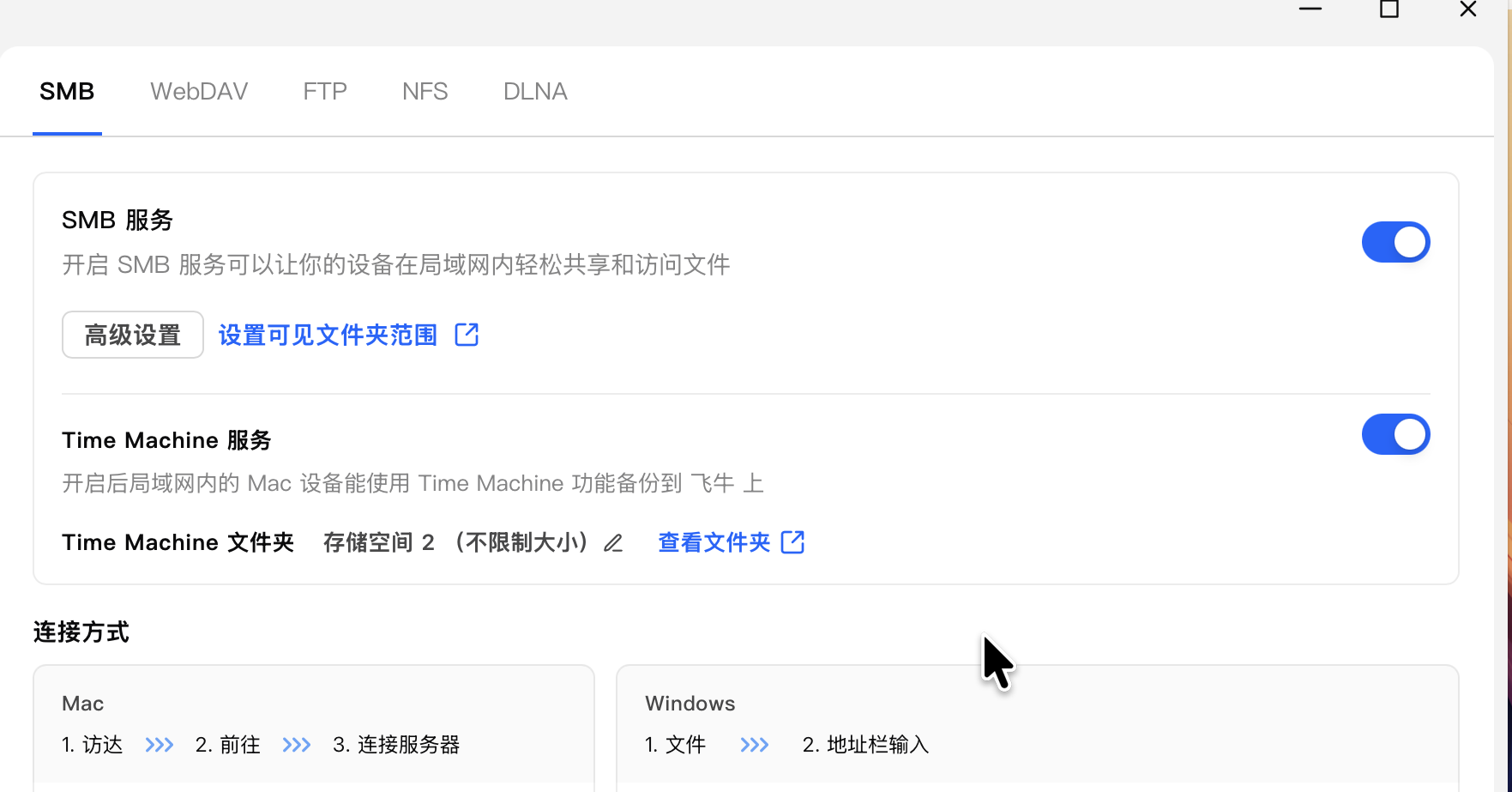Turn off Time Machine 服务 switch
The image size is (1512, 792).
pyautogui.click(x=1395, y=434)
